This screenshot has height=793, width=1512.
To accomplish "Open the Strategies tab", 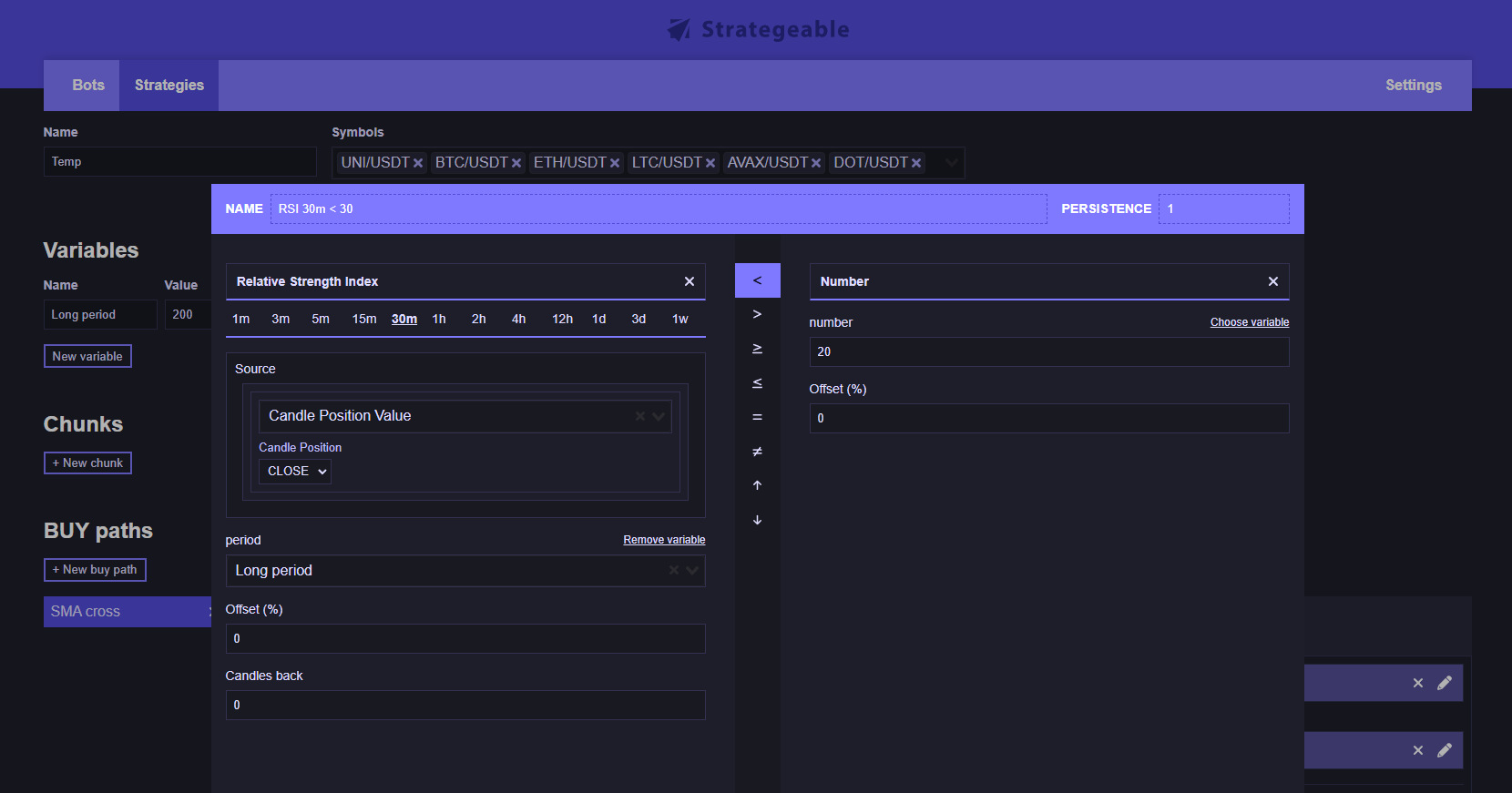I will click(169, 86).
